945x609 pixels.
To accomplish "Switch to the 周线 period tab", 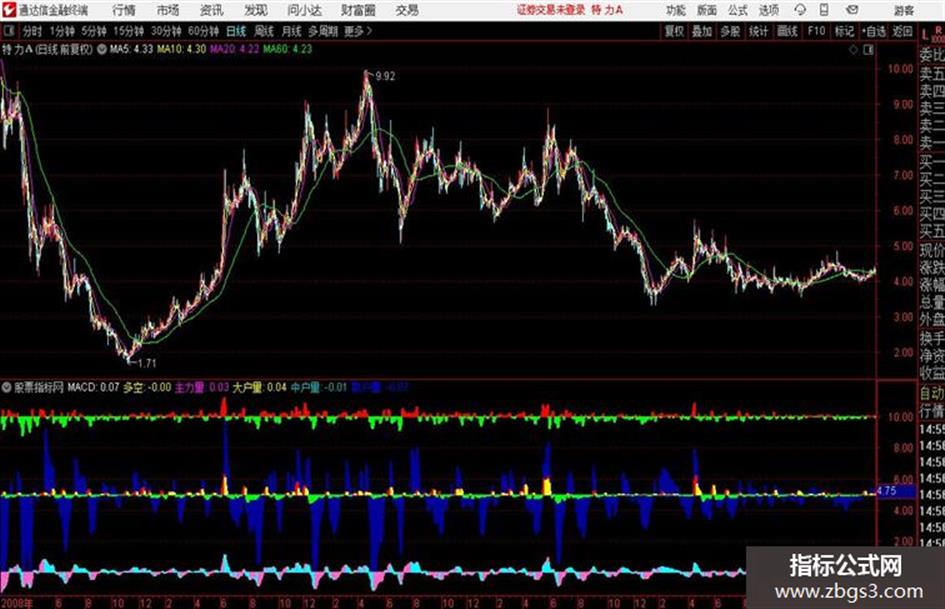I will [264, 31].
